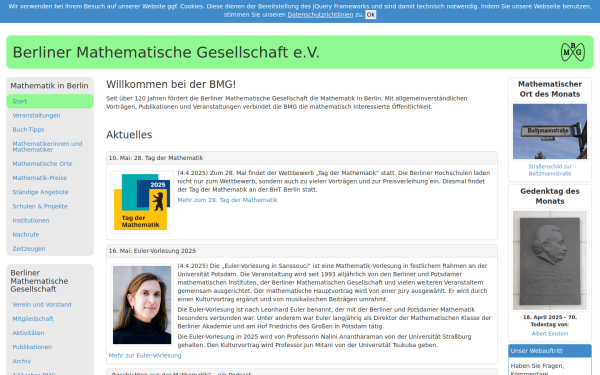The image size is (600, 375).
Task: Dismiss the cookie notice with Ok
Action: 370,15
